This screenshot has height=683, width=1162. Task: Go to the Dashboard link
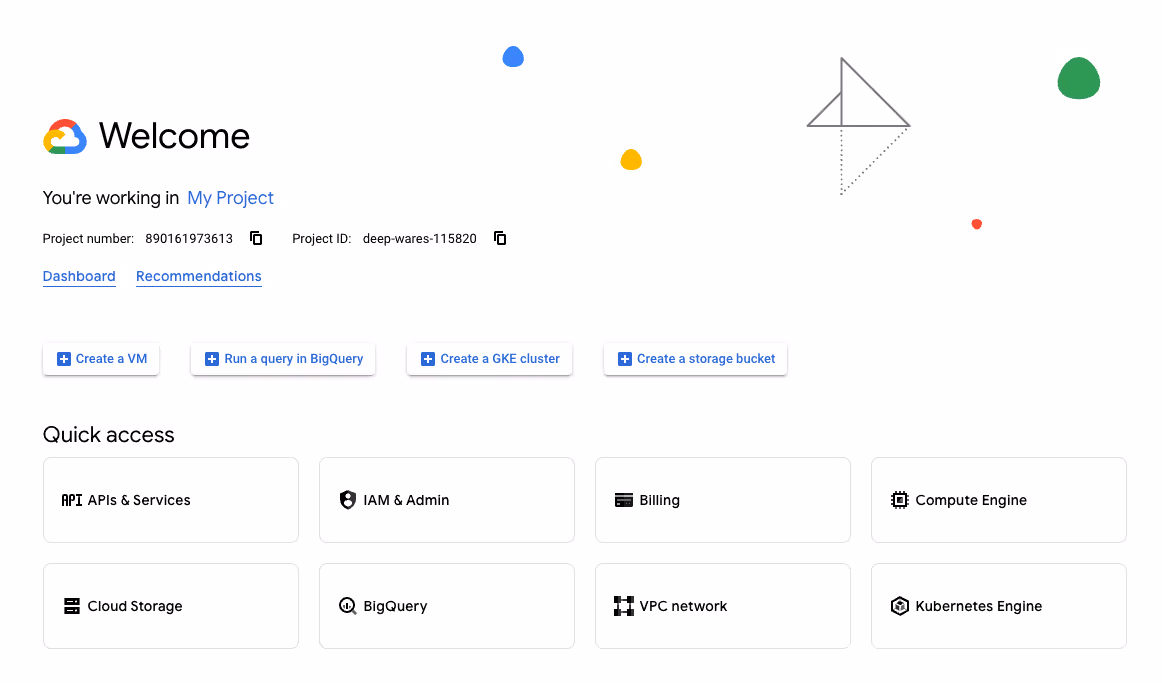coord(79,276)
